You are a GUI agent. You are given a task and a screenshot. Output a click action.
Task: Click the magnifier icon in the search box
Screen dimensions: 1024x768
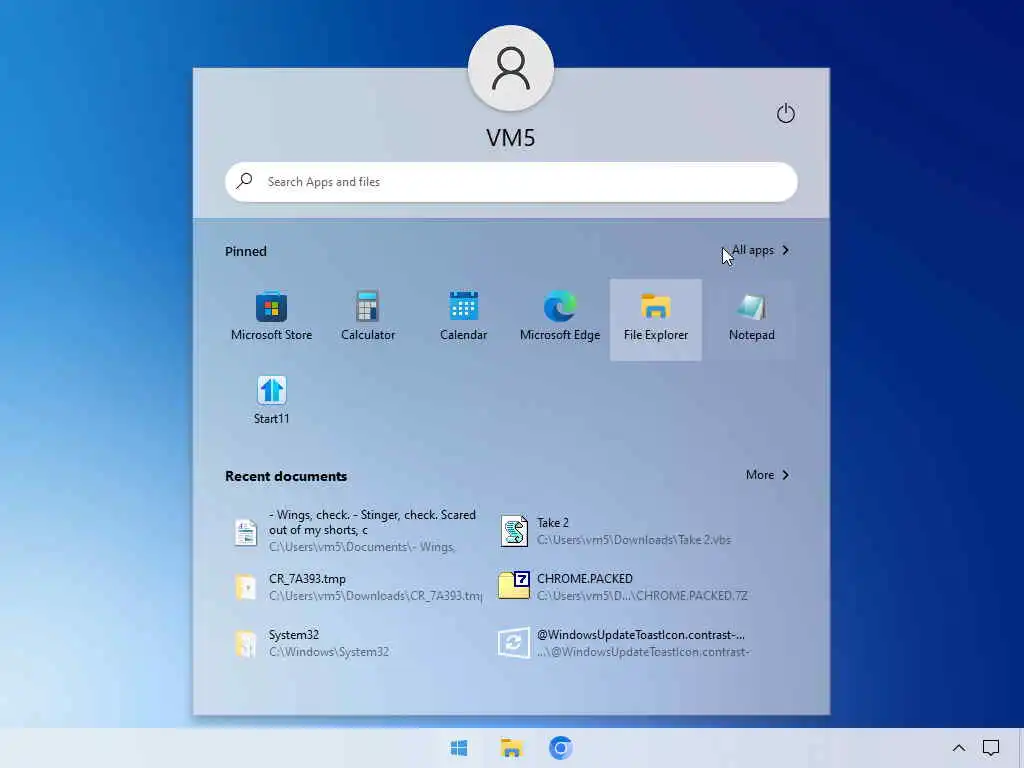(245, 181)
